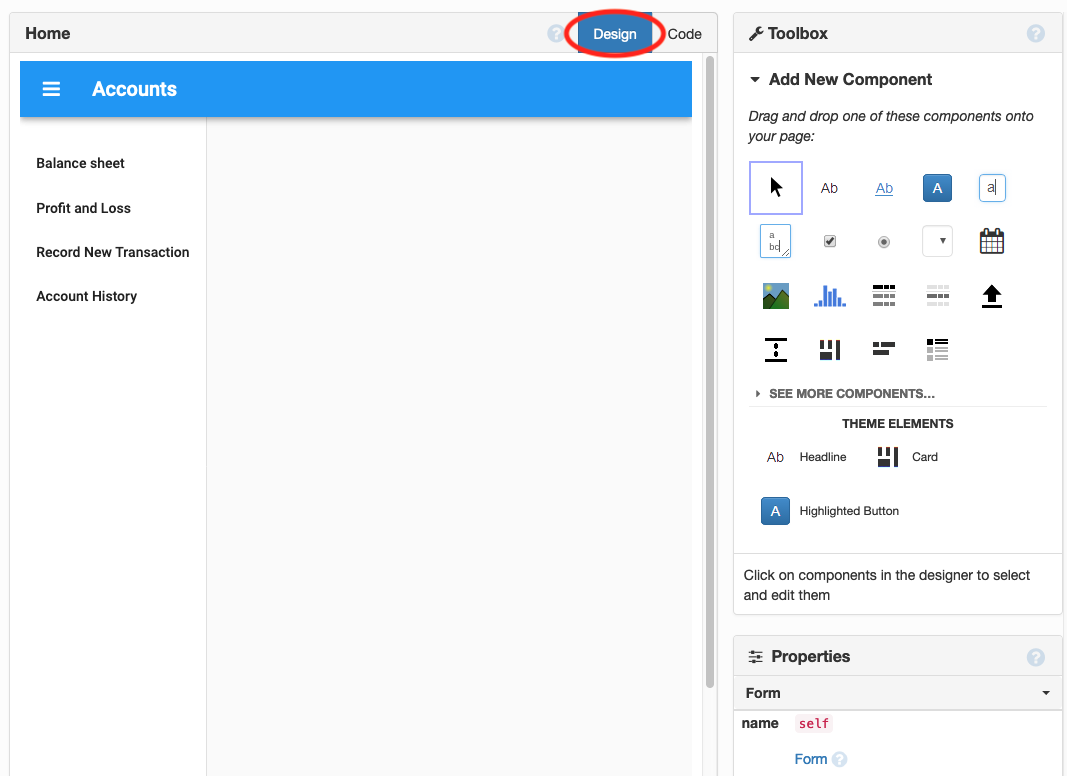Select the CheckBox component from the Toolbox
The width and height of the screenshot is (1067, 776).
[x=830, y=240]
